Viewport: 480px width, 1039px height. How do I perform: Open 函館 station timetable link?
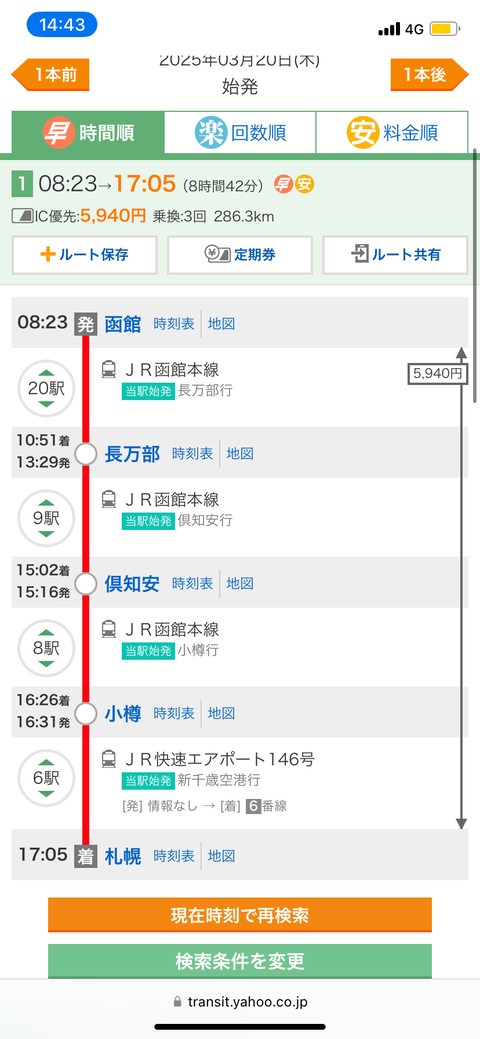tap(174, 324)
